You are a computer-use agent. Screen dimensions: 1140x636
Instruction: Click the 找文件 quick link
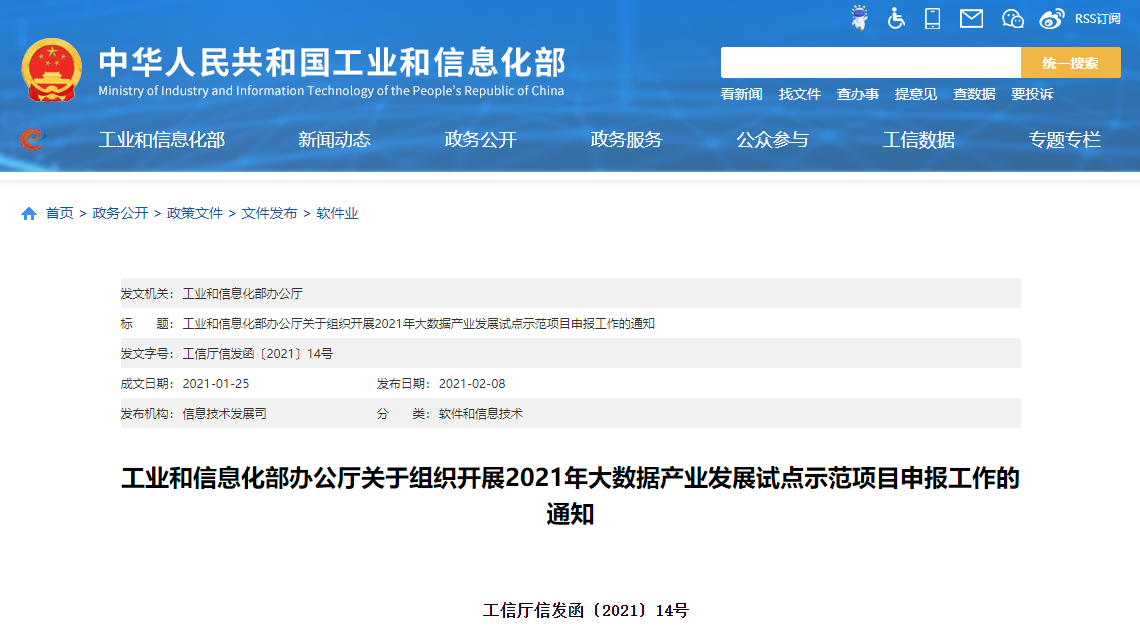tap(799, 94)
